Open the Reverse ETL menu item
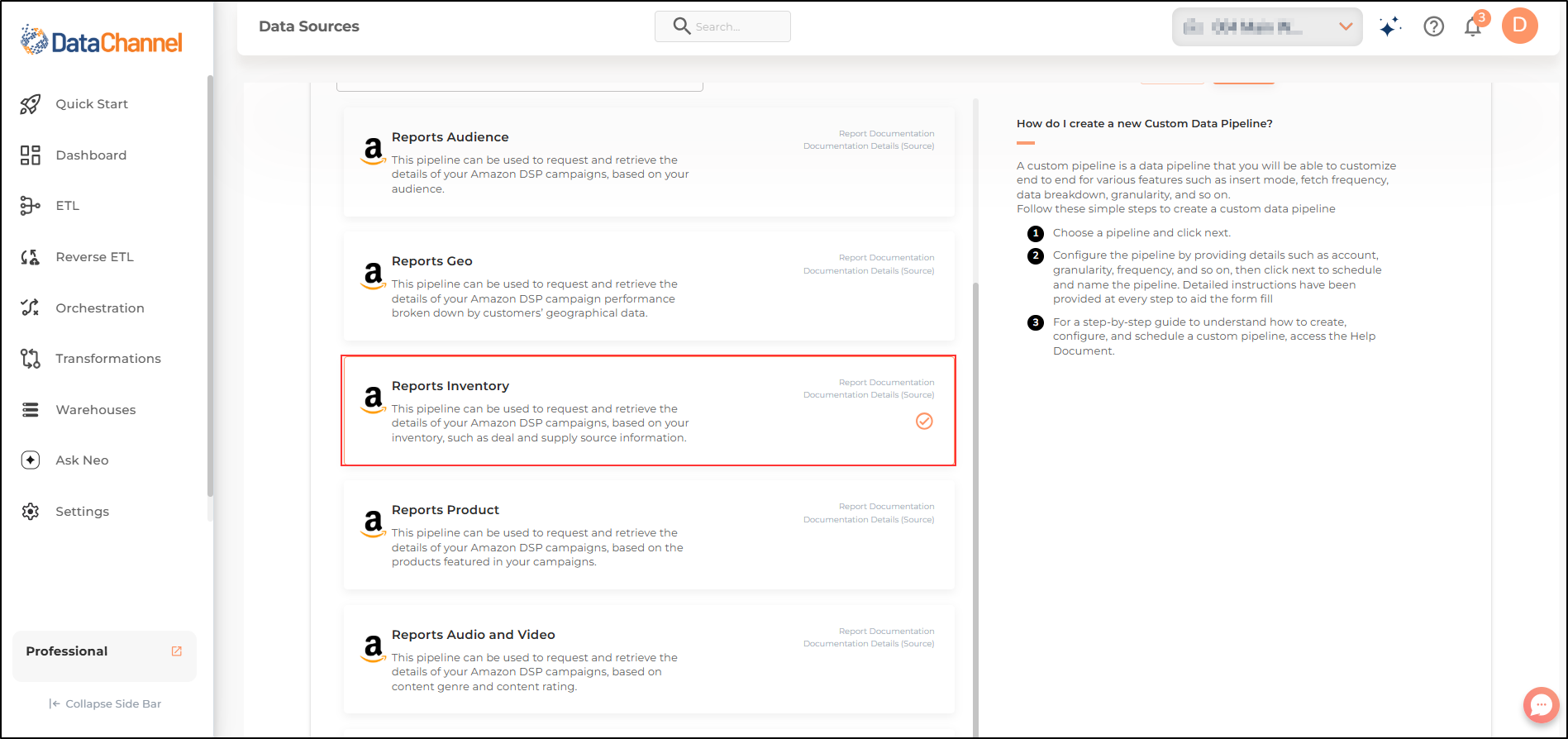The image size is (1568, 739). (94, 257)
